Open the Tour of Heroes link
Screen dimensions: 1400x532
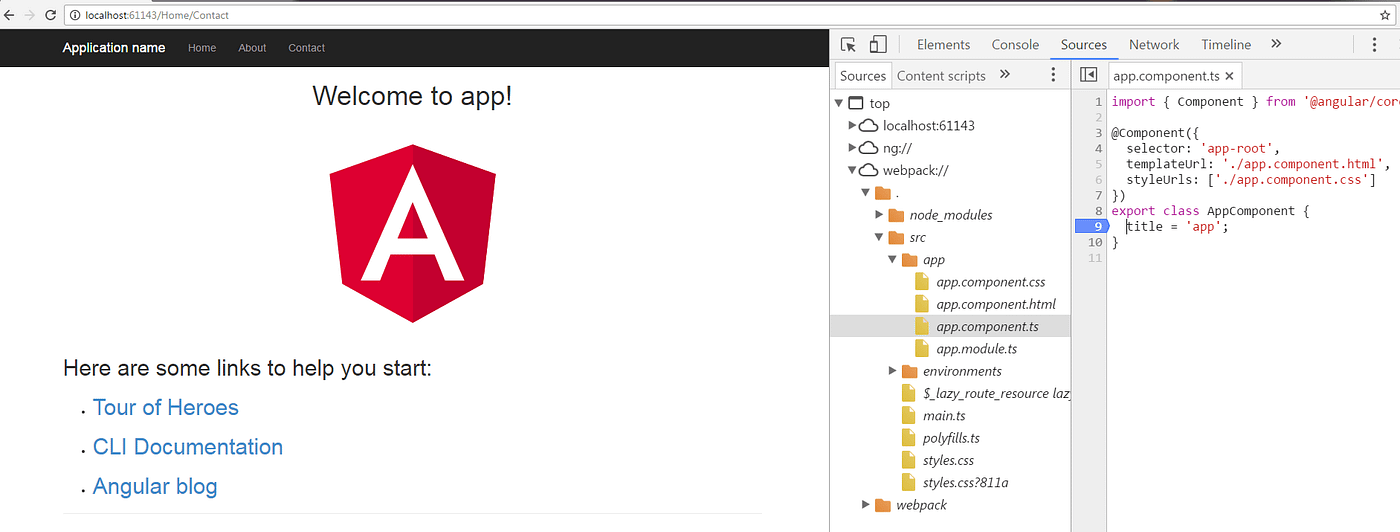coord(166,408)
